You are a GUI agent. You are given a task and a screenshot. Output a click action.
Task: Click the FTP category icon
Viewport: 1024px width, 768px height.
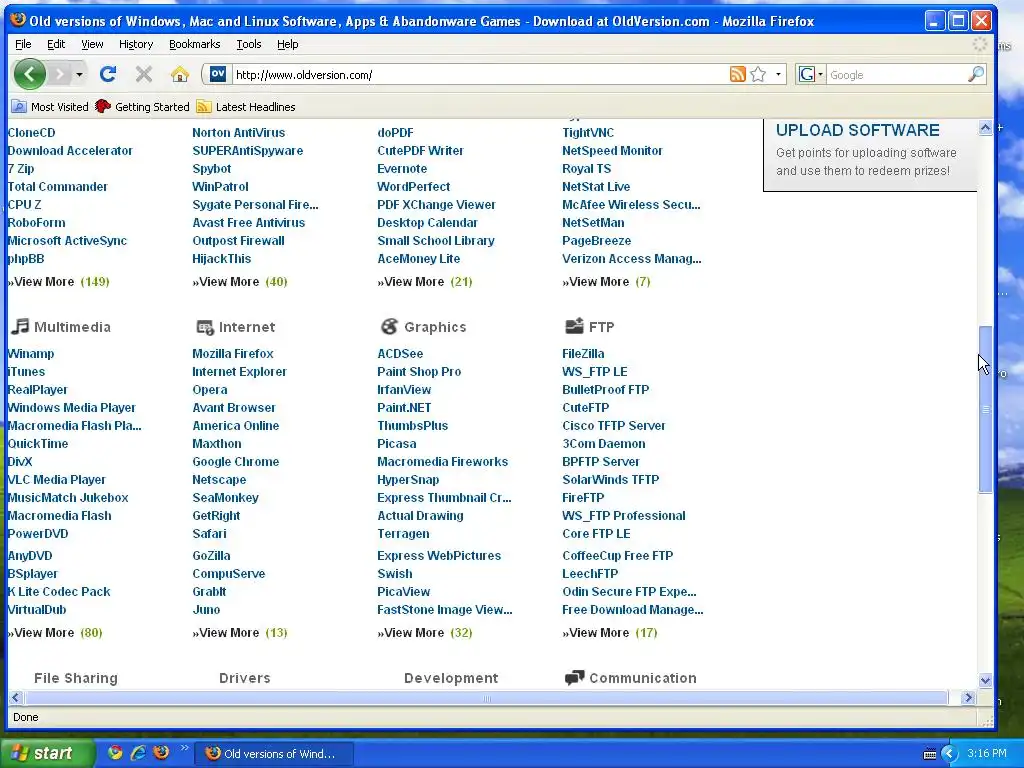coord(574,325)
